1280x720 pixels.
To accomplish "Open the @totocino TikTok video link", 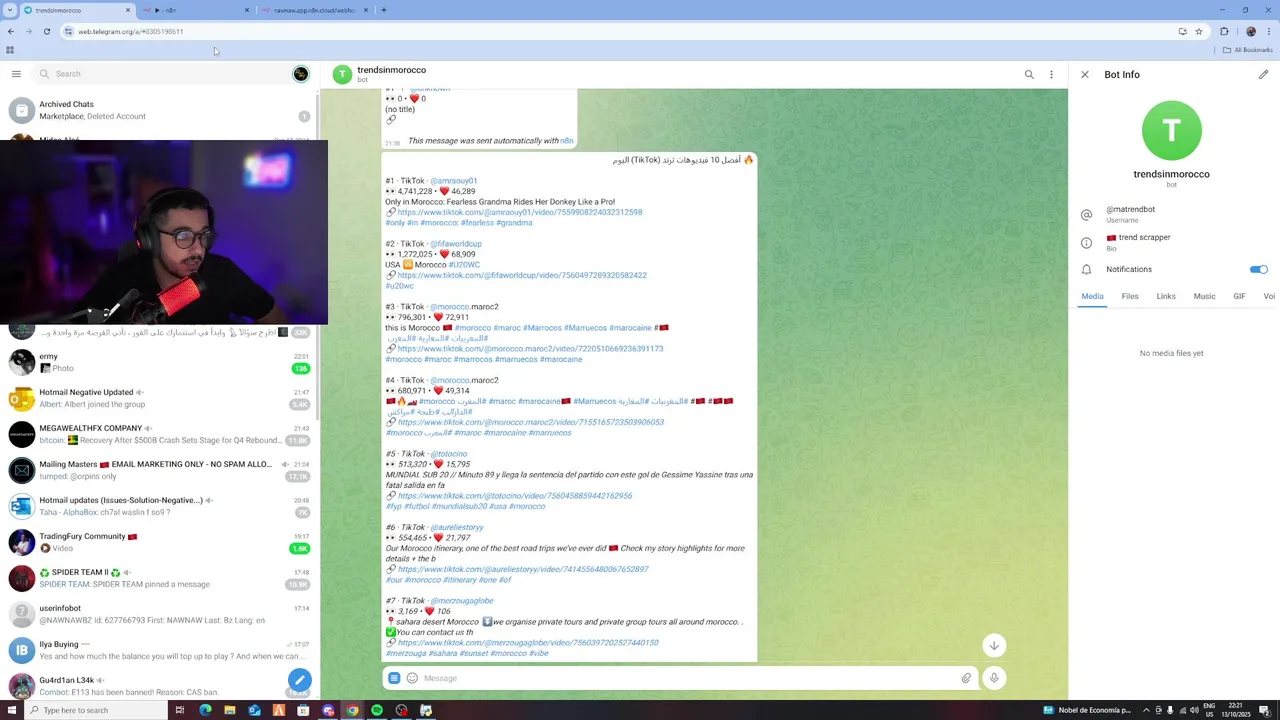I will pos(514,496).
